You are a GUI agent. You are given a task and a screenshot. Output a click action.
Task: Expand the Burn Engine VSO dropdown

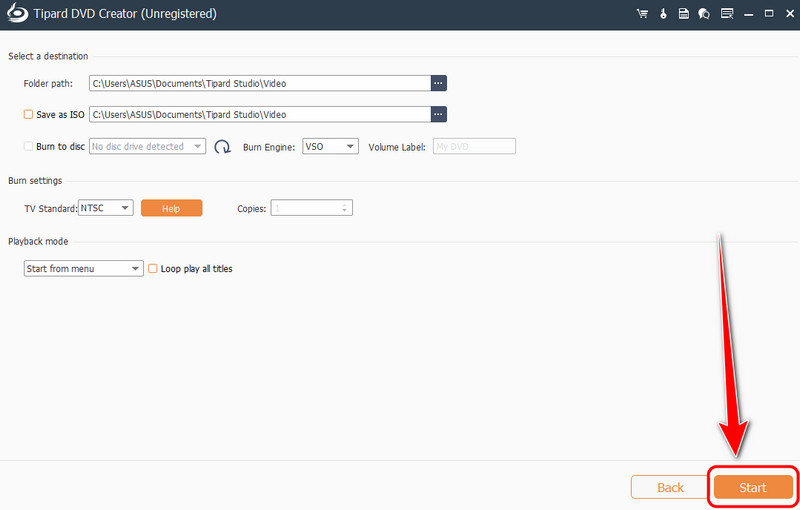(330, 146)
